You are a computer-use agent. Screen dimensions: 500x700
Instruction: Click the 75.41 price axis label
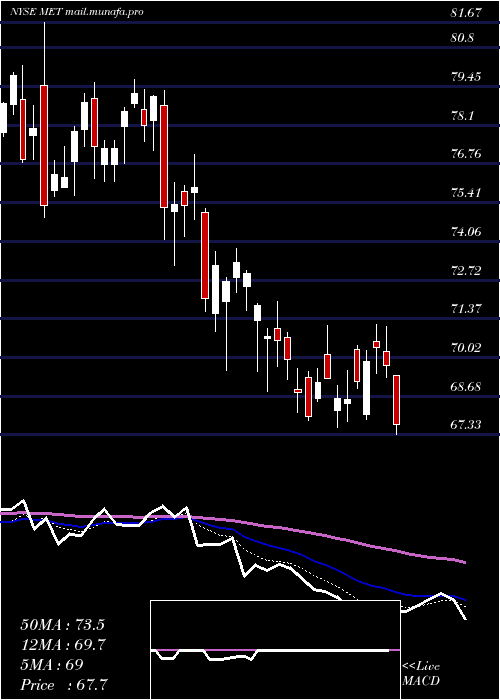click(466, 193)
